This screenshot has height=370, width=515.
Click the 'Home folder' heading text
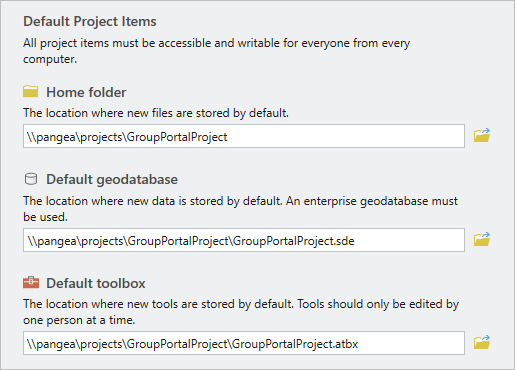click(x=86, y=92)
